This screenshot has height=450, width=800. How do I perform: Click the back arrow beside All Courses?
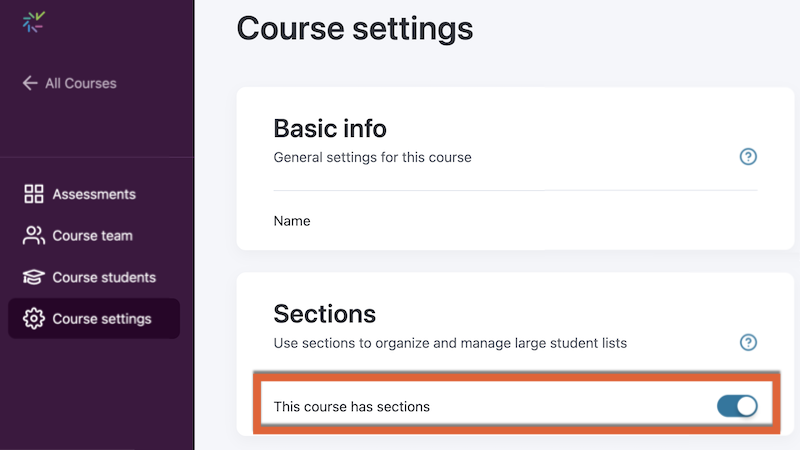[30, 83]
